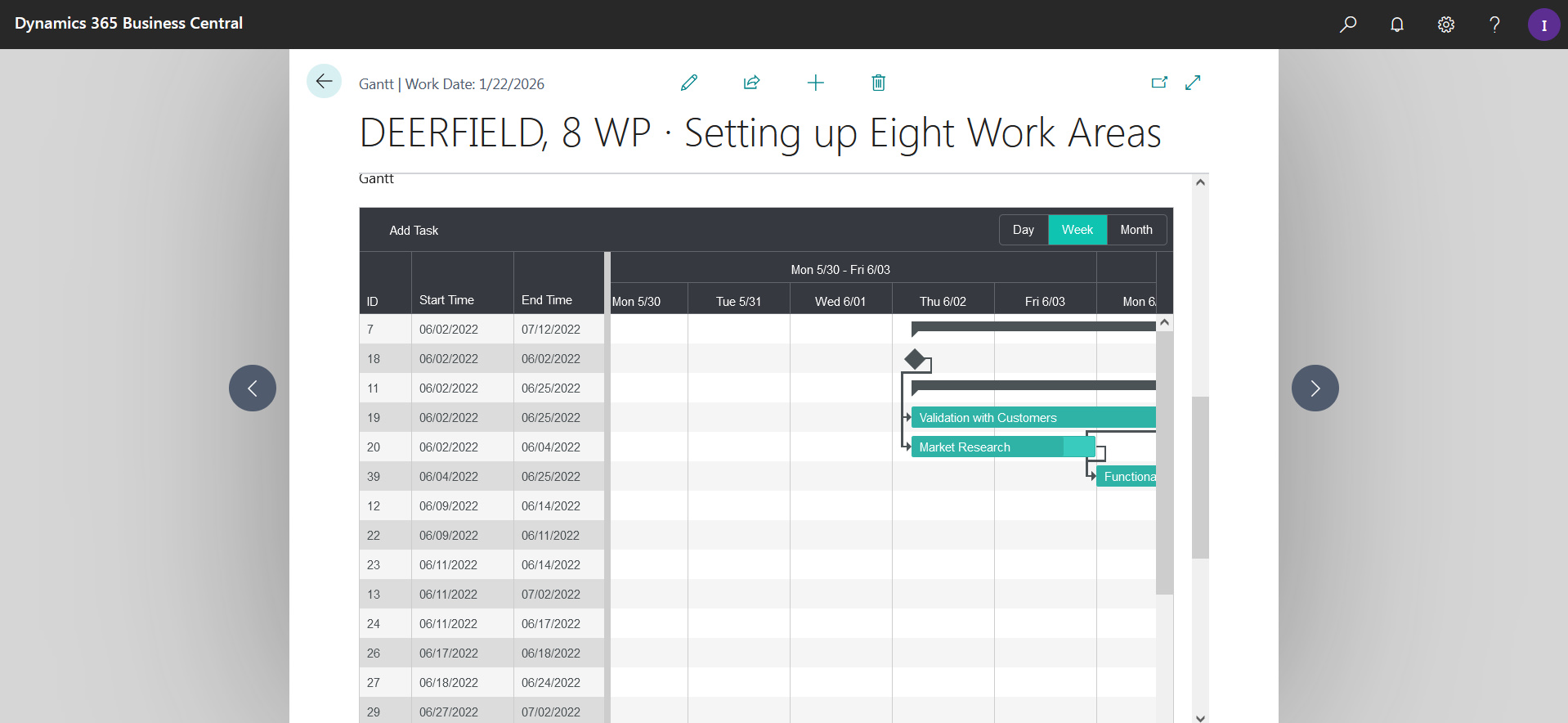Click the Gantt | Work Date caption
Screen dimensions: 1568x723
click(451, 84)
